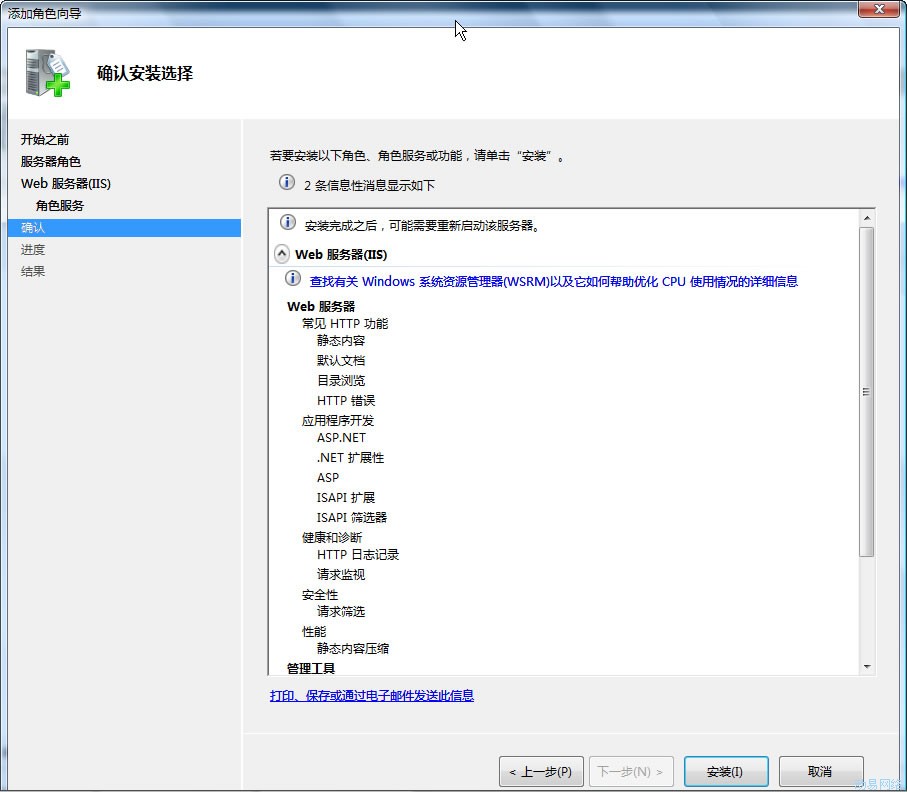Select the highlighted 确认 step

click(x=33, y=228)
